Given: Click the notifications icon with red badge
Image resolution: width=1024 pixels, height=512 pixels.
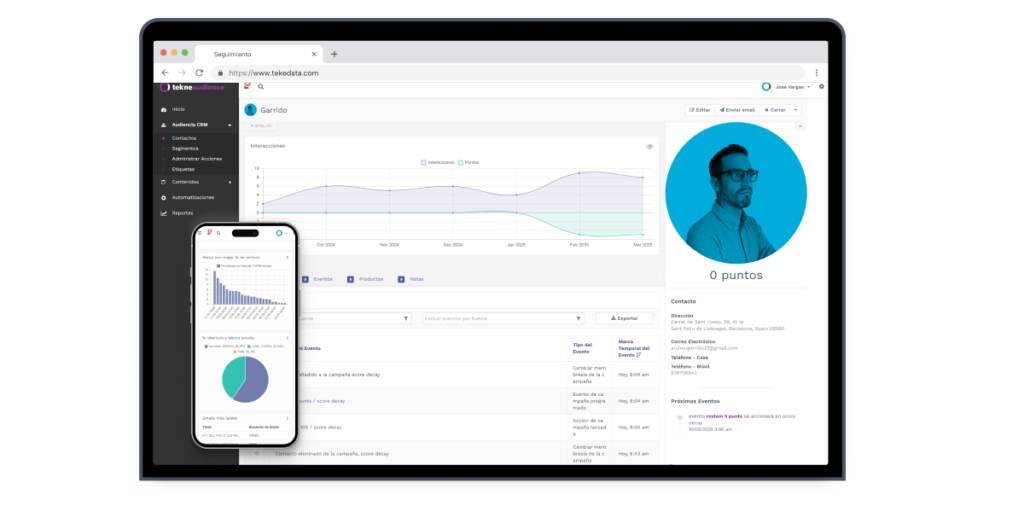Looking at the screenshot, I should pos(248,87).
